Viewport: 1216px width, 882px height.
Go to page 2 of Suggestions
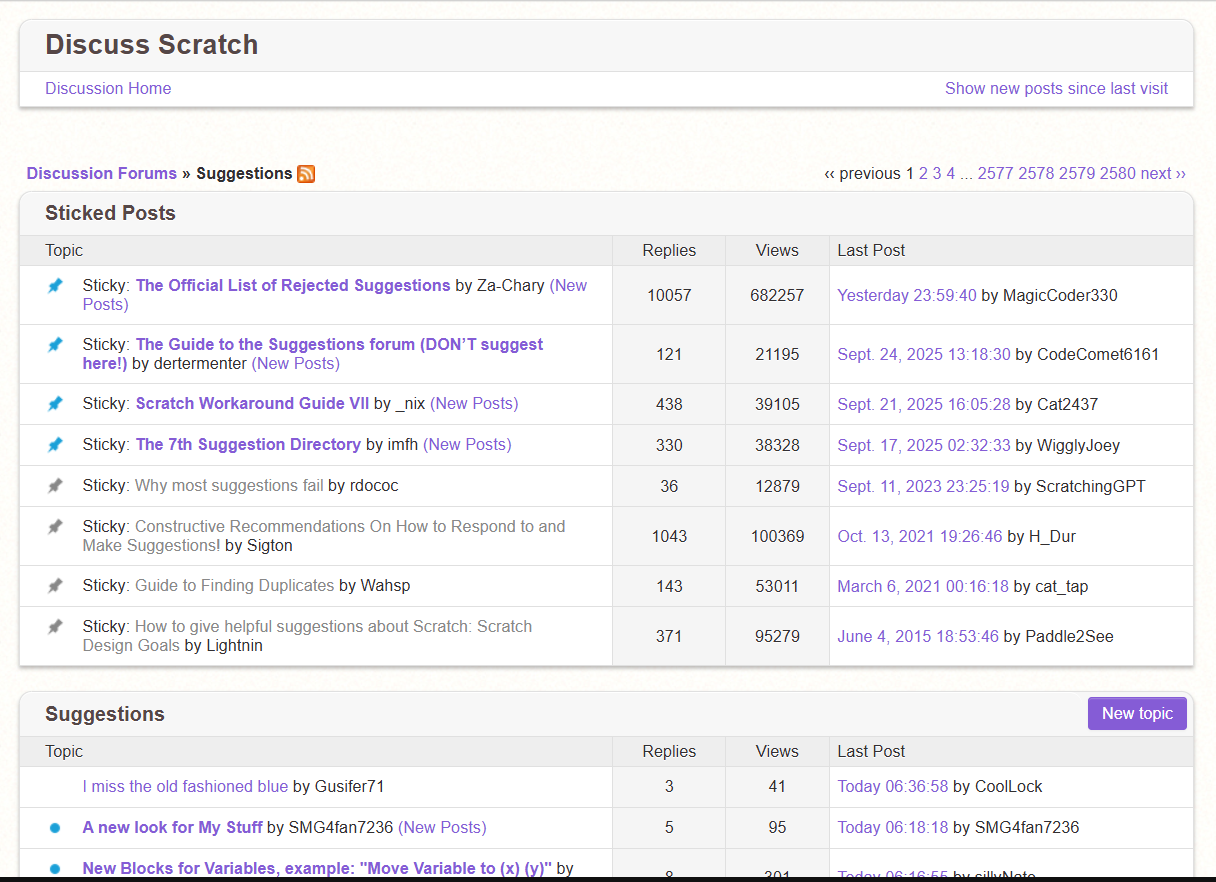(924, 173)
